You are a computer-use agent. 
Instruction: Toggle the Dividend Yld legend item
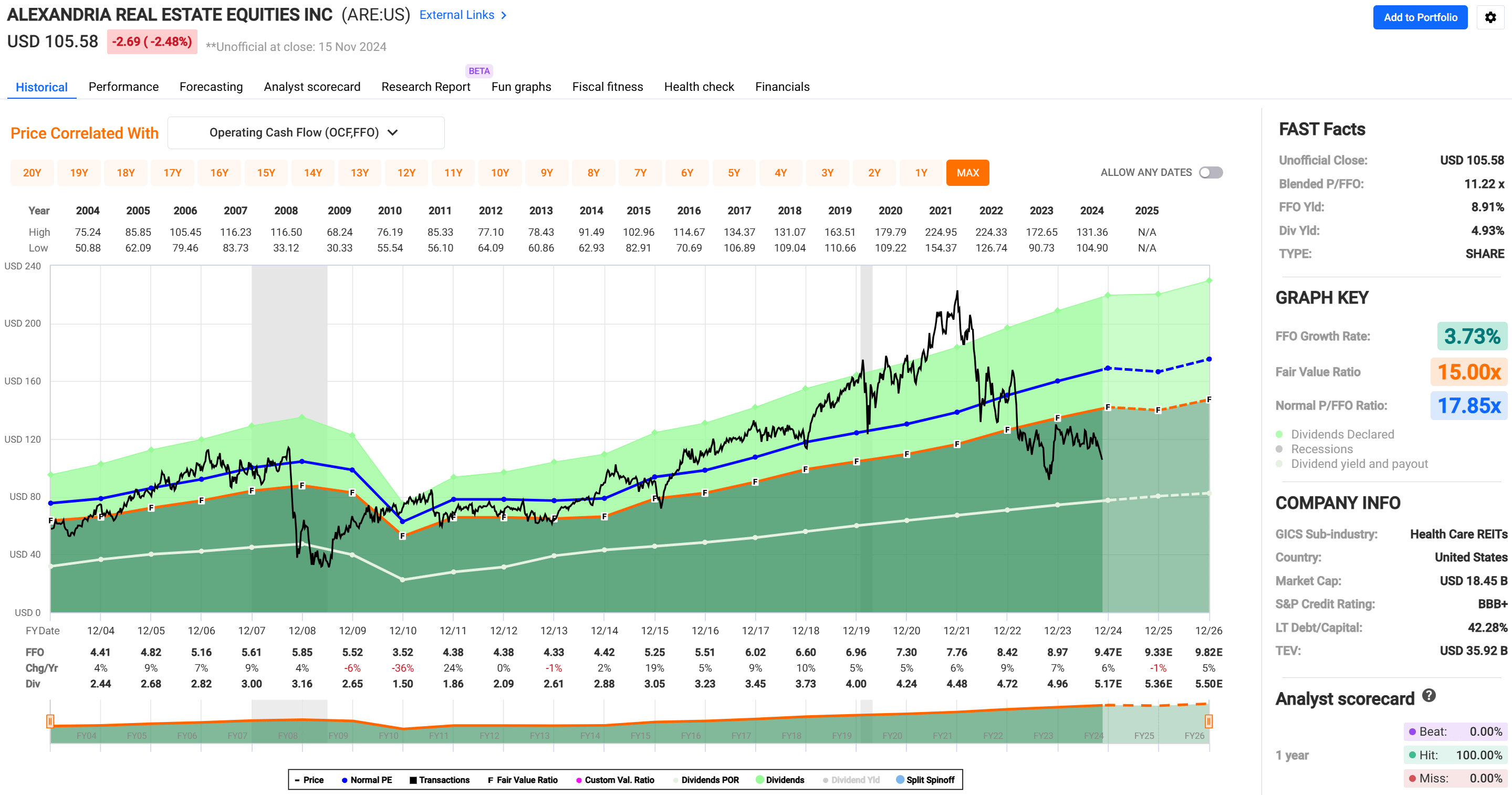click(x=825, y=780)
